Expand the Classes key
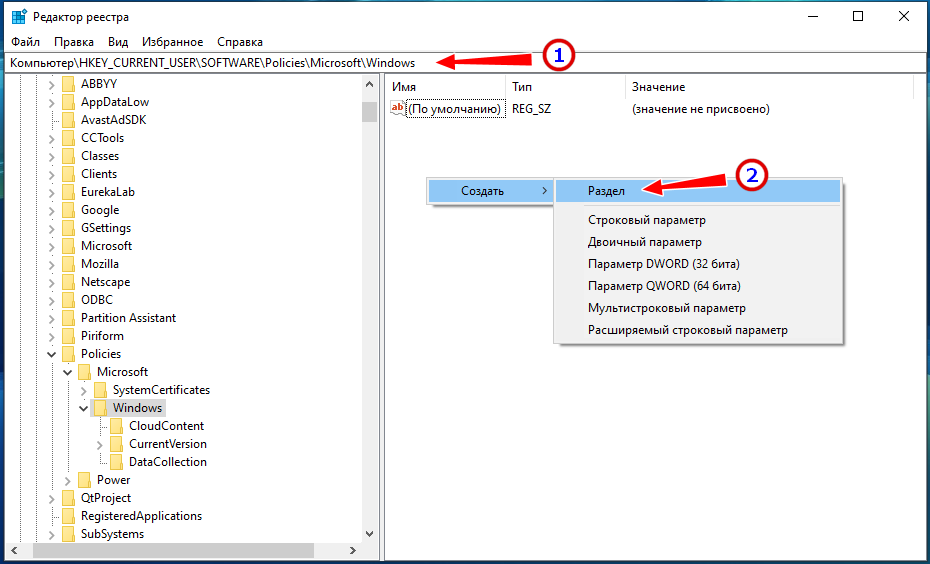The height and width of the screenshot is (564, 930). pos(52,156)
